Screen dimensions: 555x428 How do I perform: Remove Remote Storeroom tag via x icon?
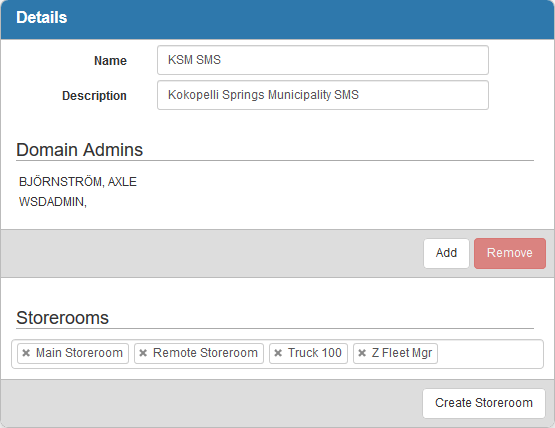[x=143, y=353]
